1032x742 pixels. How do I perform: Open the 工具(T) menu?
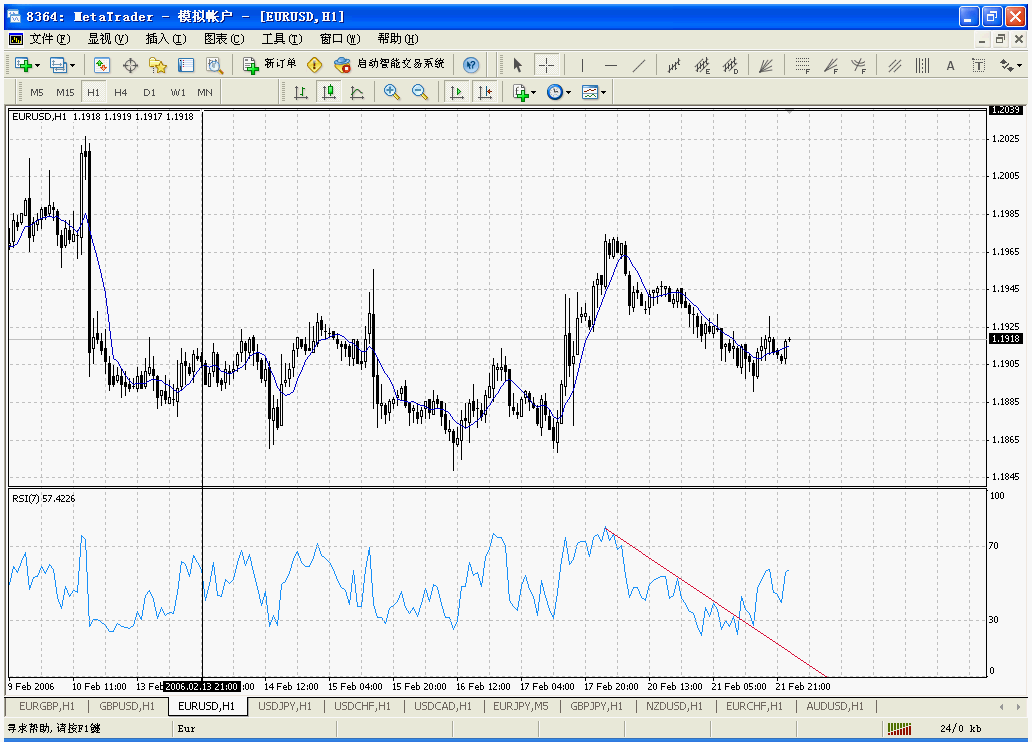tap(282, 40)
